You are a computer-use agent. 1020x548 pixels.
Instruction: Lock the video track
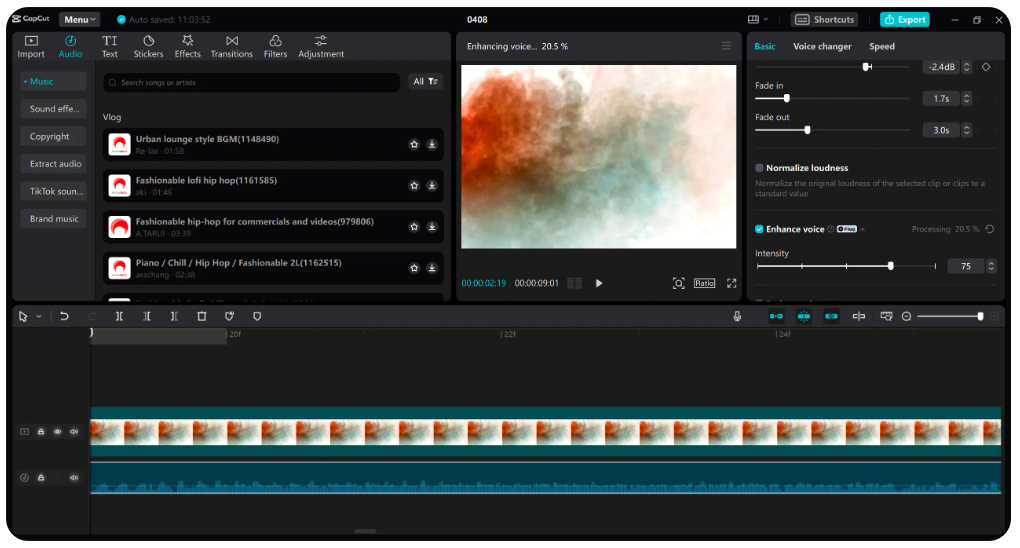pyautogui.click(x=41, y=432)
